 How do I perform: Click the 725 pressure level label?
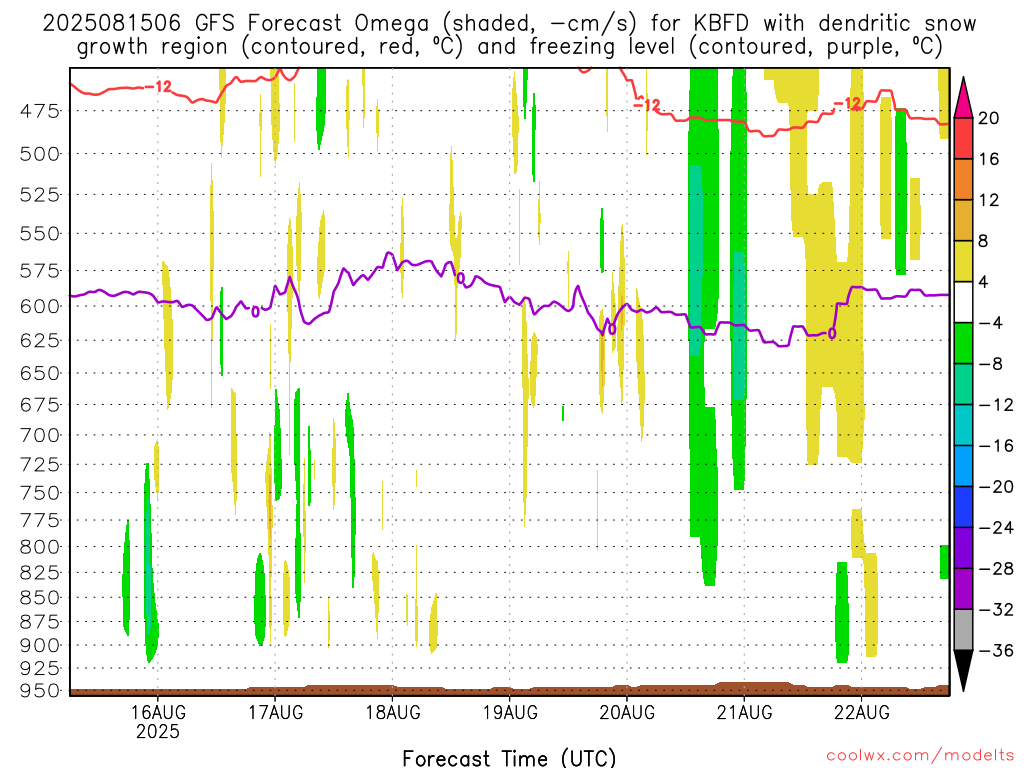tap(40, 464)
